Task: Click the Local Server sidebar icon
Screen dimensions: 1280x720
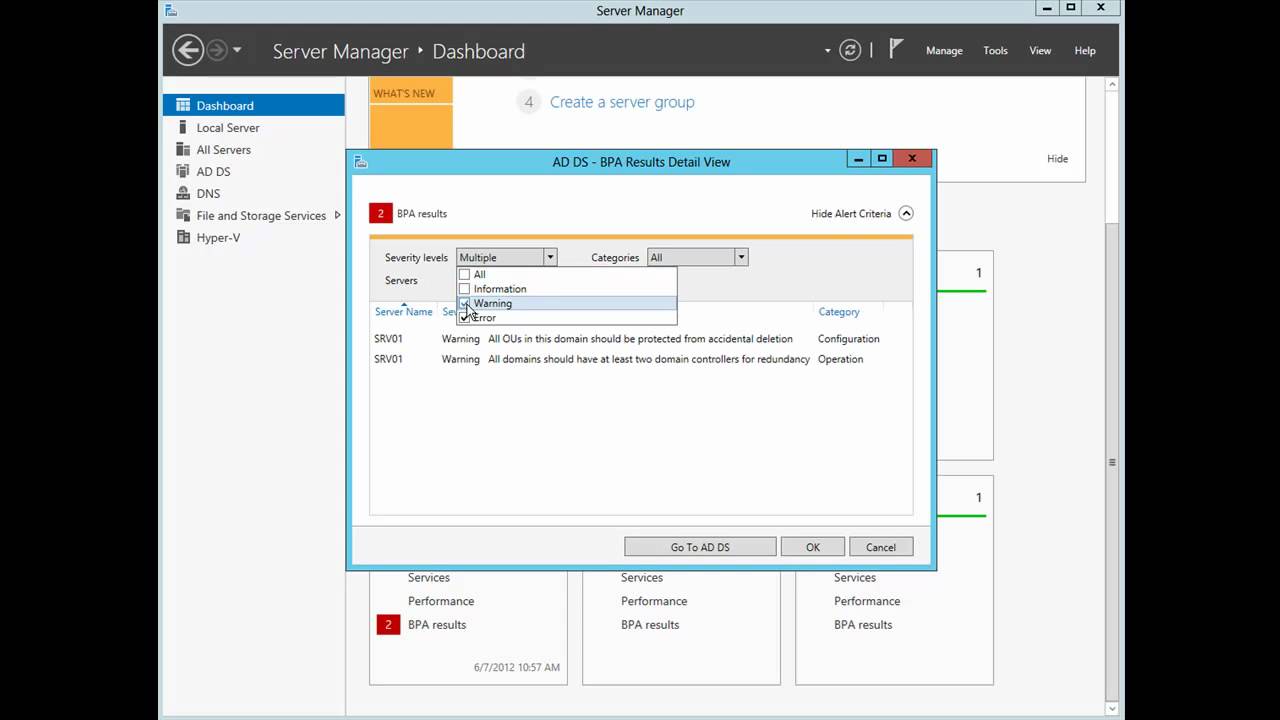Action: pos(183,127)
